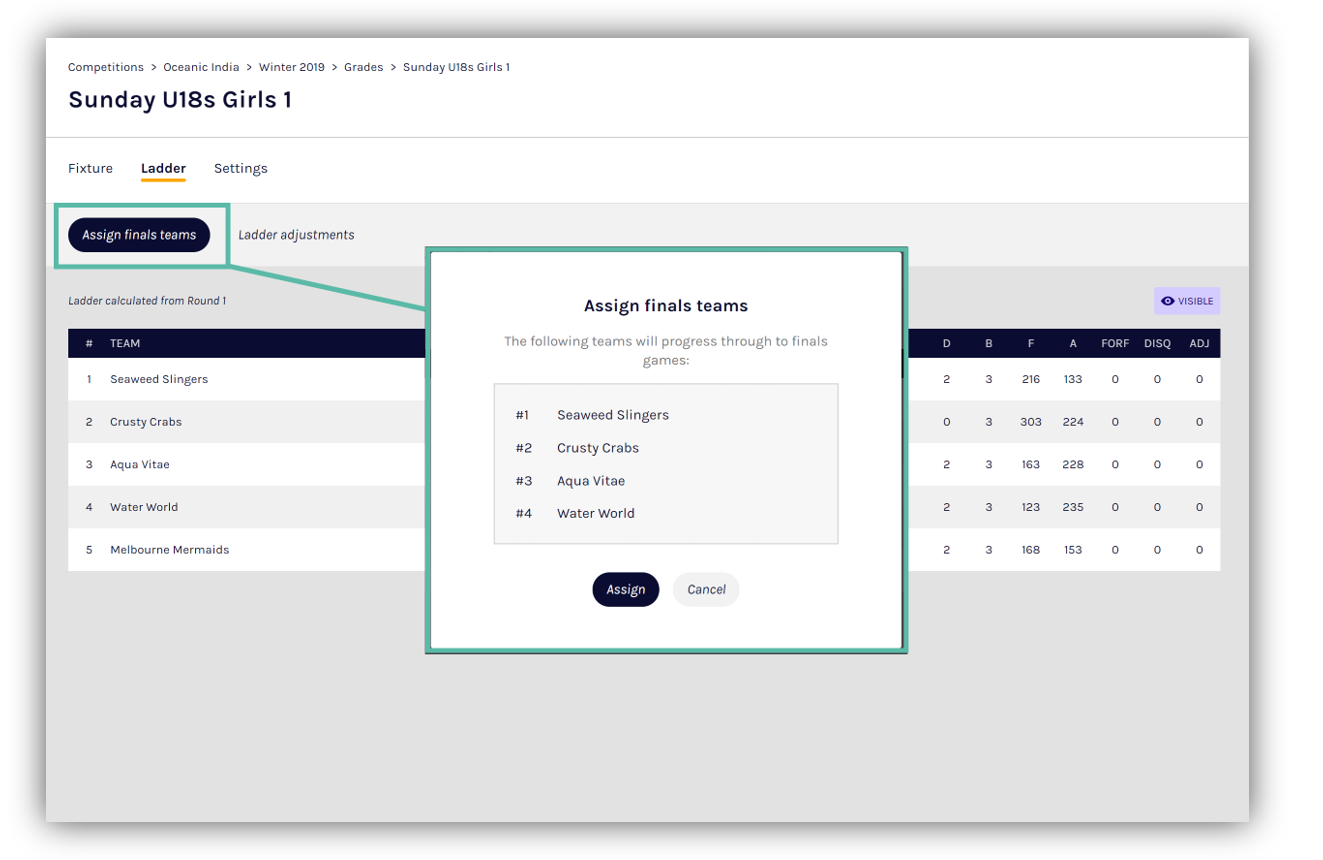Image resolution: width=1323 pixels, height=860 pixels.
Task: Navigate to Oceanic India breadcrumb
Action: [x=201, y=67]
